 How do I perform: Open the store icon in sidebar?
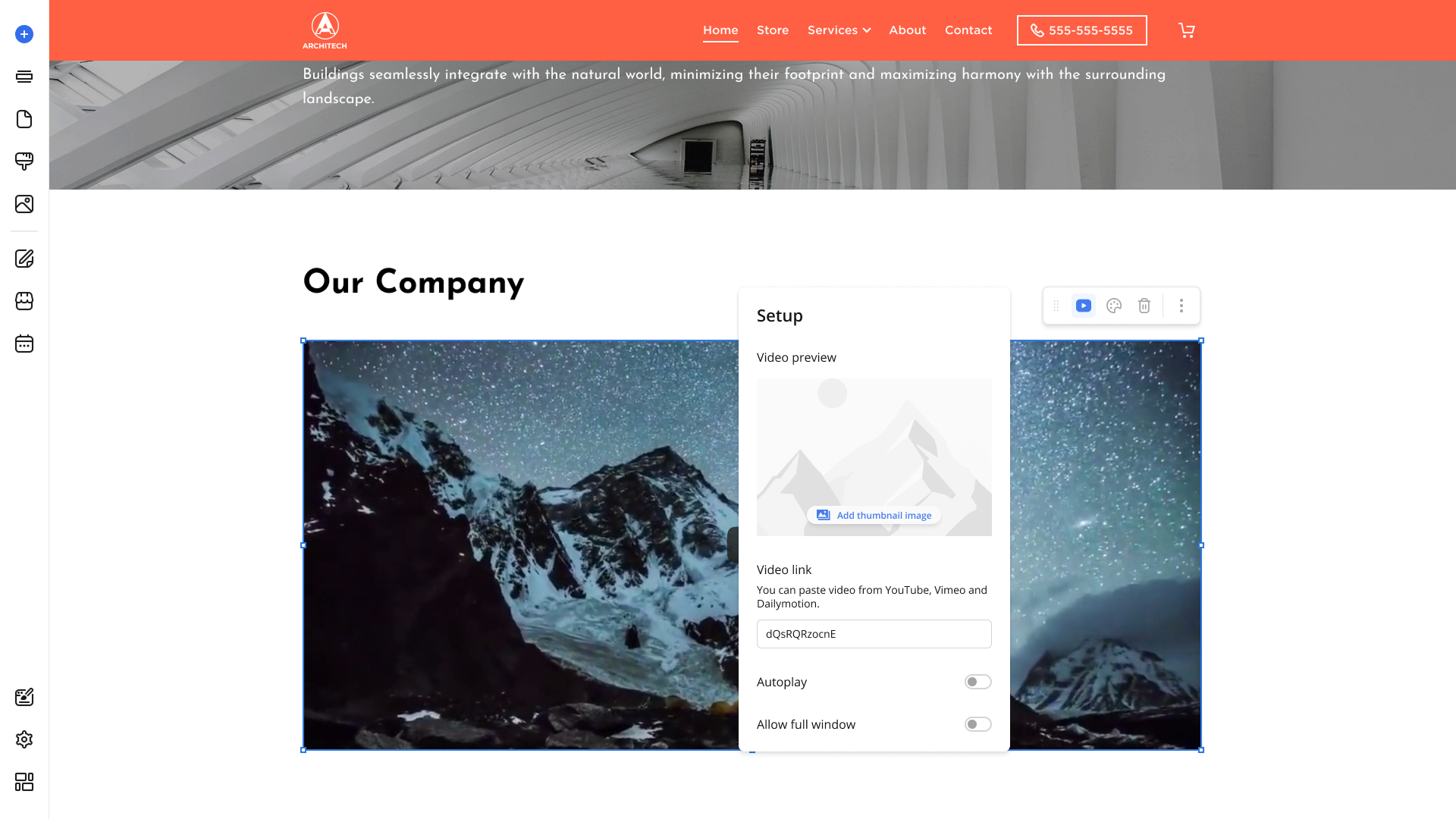click(24, 301)
